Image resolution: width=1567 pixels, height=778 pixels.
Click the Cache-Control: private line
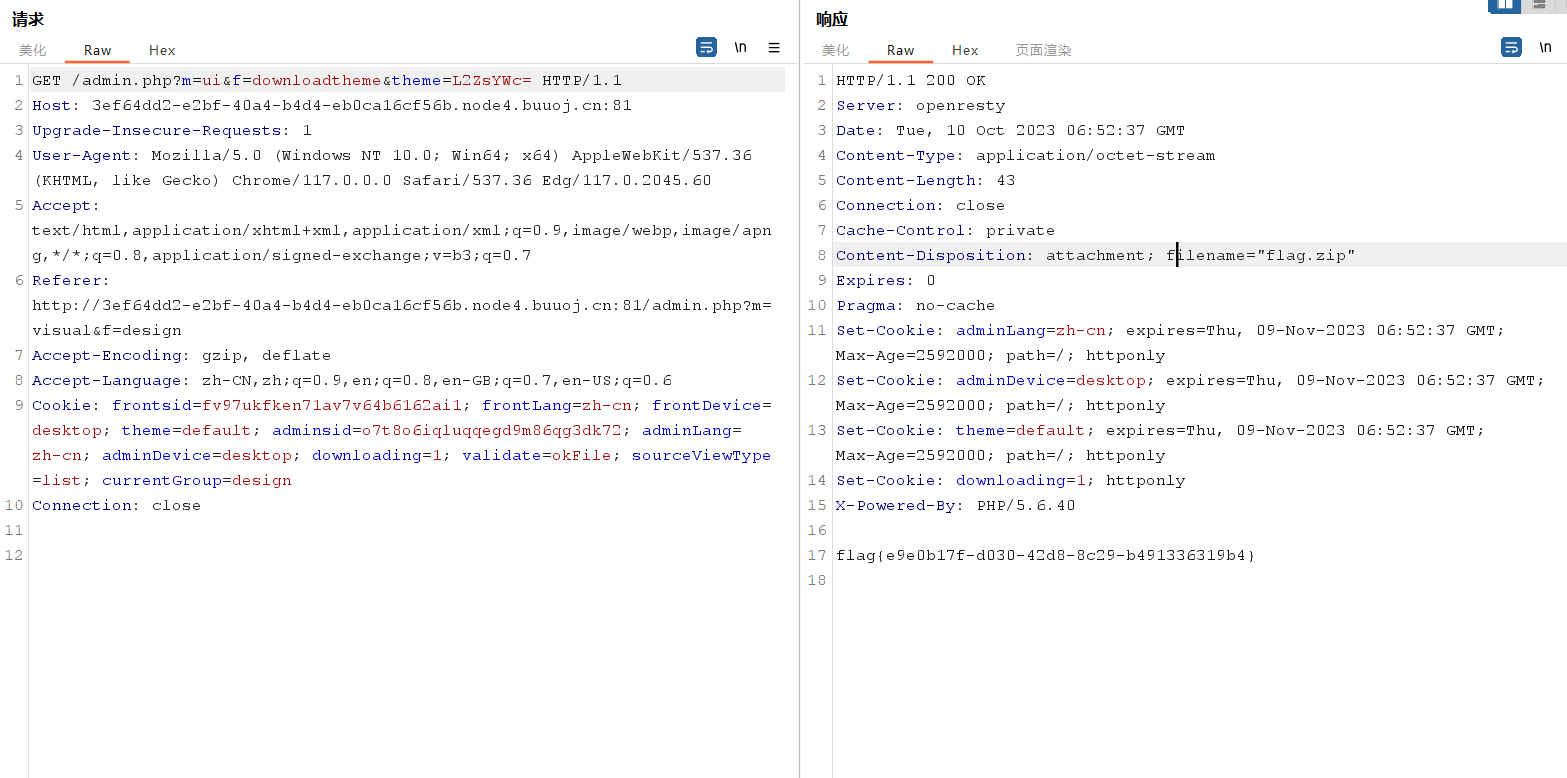[946, 230]
